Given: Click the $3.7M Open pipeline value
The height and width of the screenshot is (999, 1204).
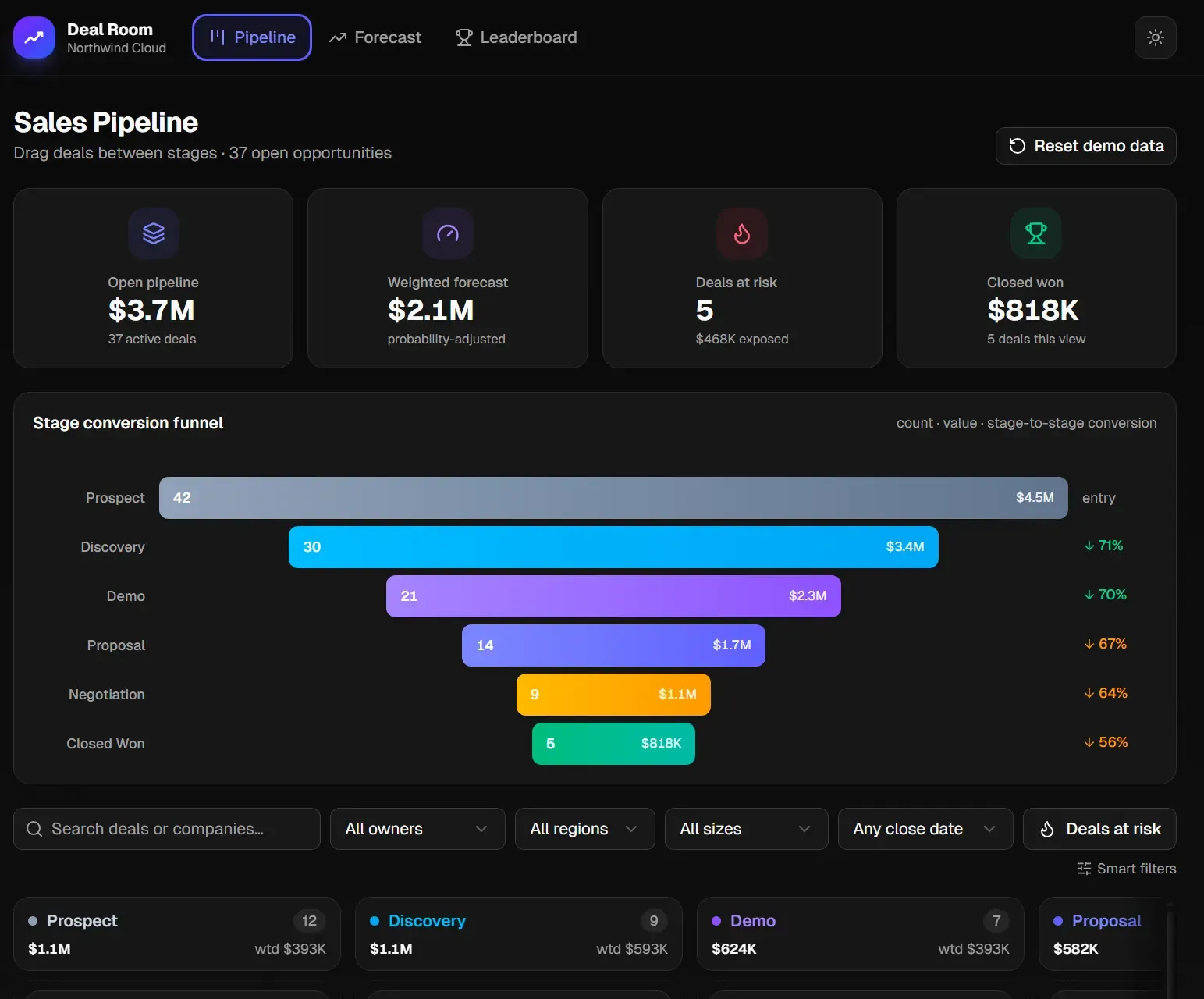Looking at the screenshot, I should pos(151,311).
